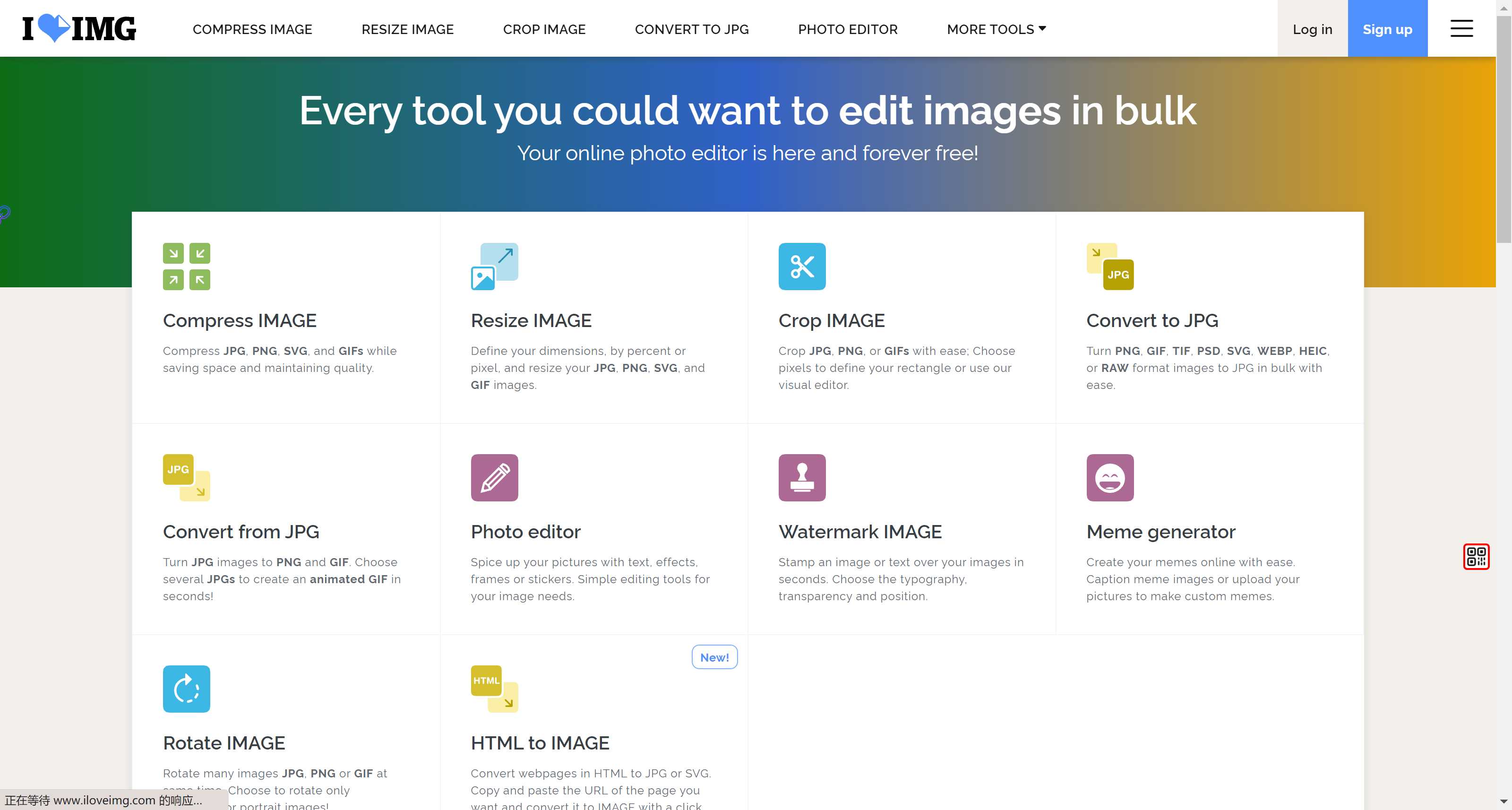Image resolution: width=1512 pixels, height=810 pixels.
Task: Click the Rotate IMAGE refresh icon
Action: [x=186, y=688]
